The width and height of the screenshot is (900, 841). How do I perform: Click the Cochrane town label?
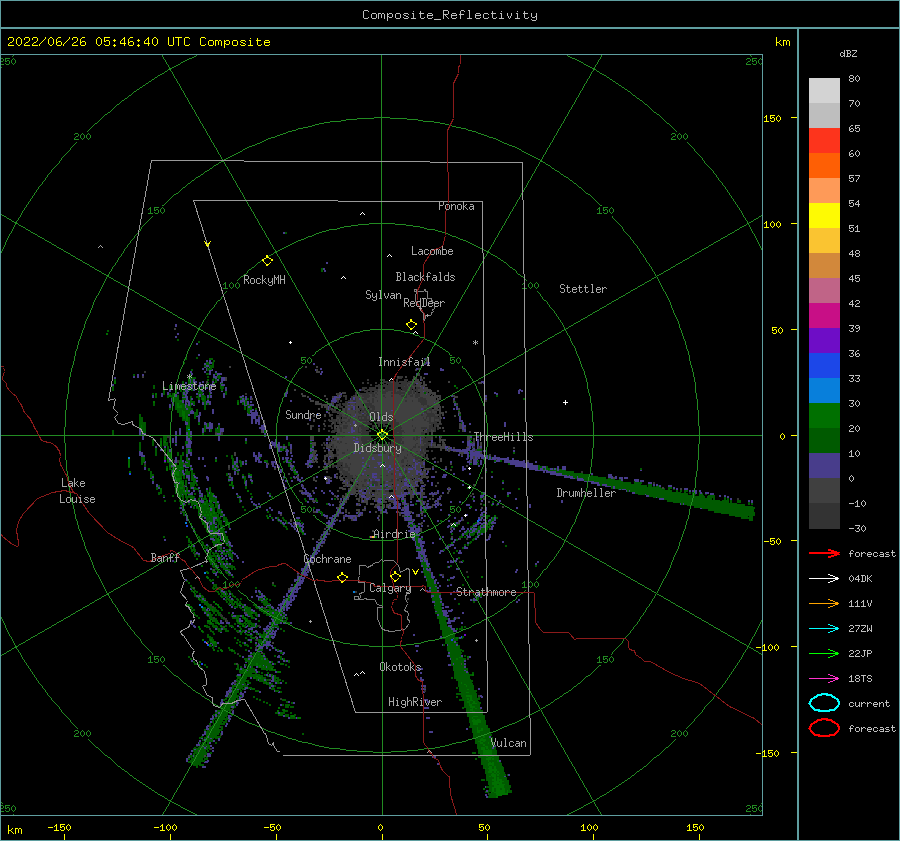(x=327, y=559)
